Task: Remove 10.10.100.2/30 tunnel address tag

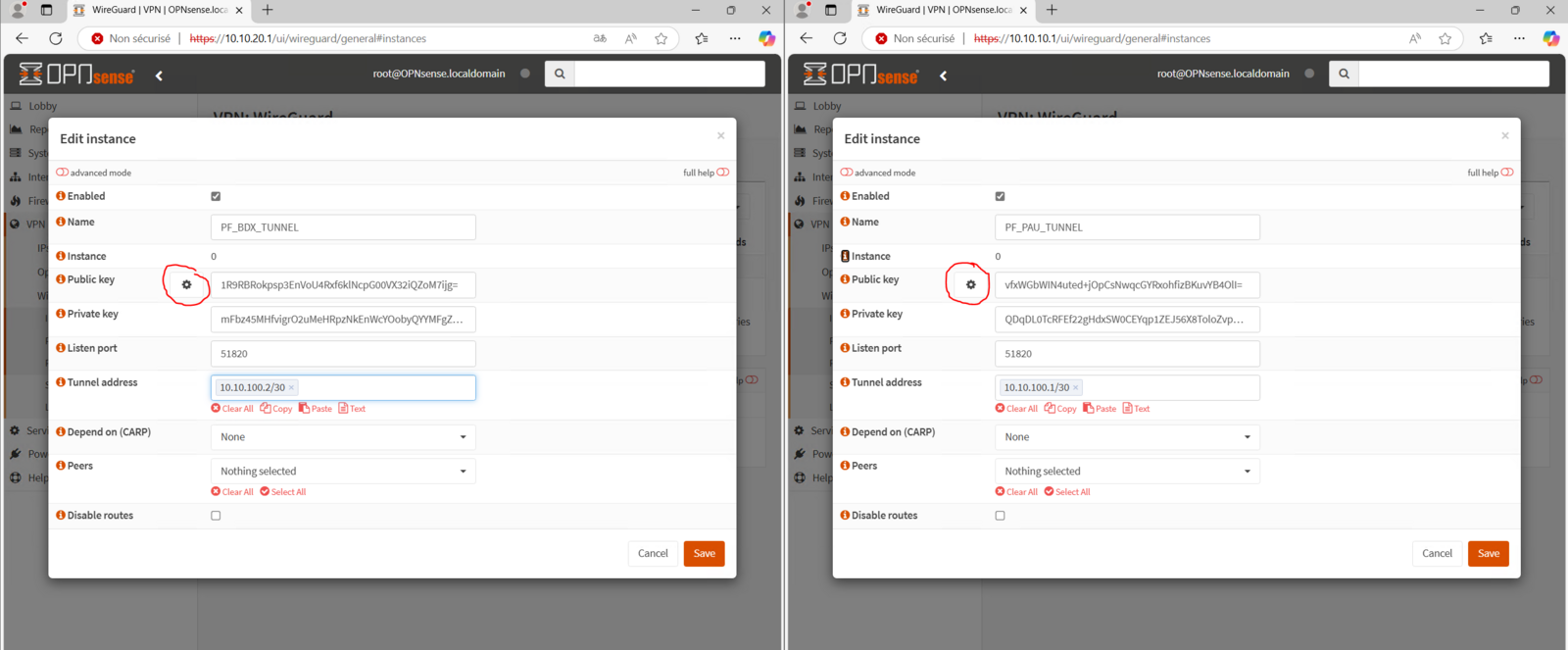Action: [291, 388]
